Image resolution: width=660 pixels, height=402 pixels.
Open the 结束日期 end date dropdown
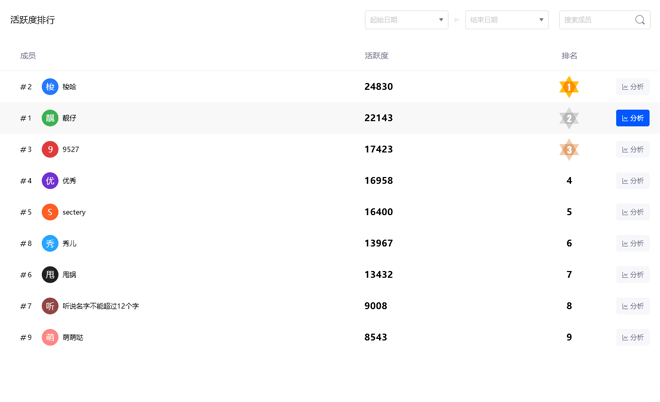coord(507,20)
